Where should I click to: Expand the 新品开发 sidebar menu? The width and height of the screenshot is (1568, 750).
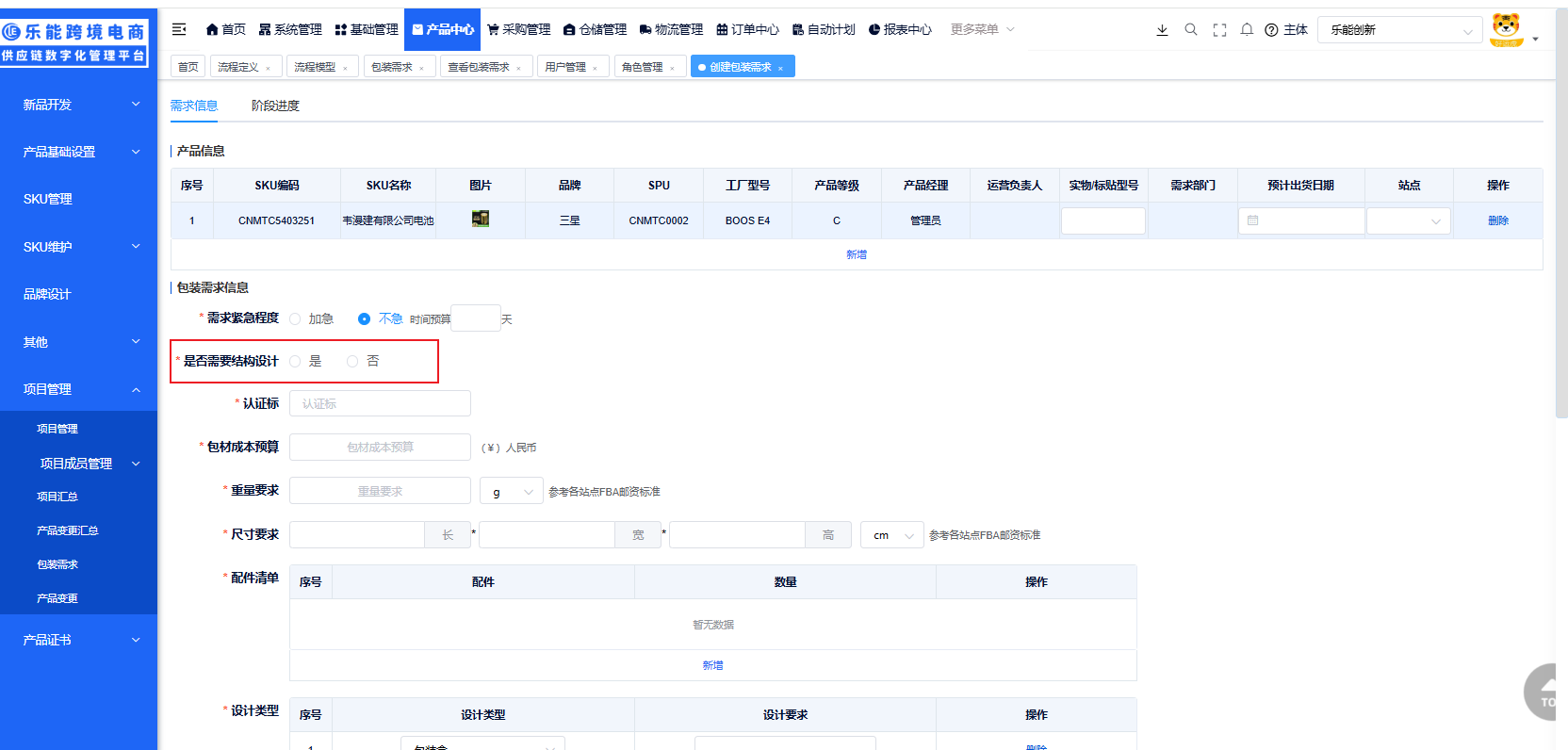[x=78, y=105]
